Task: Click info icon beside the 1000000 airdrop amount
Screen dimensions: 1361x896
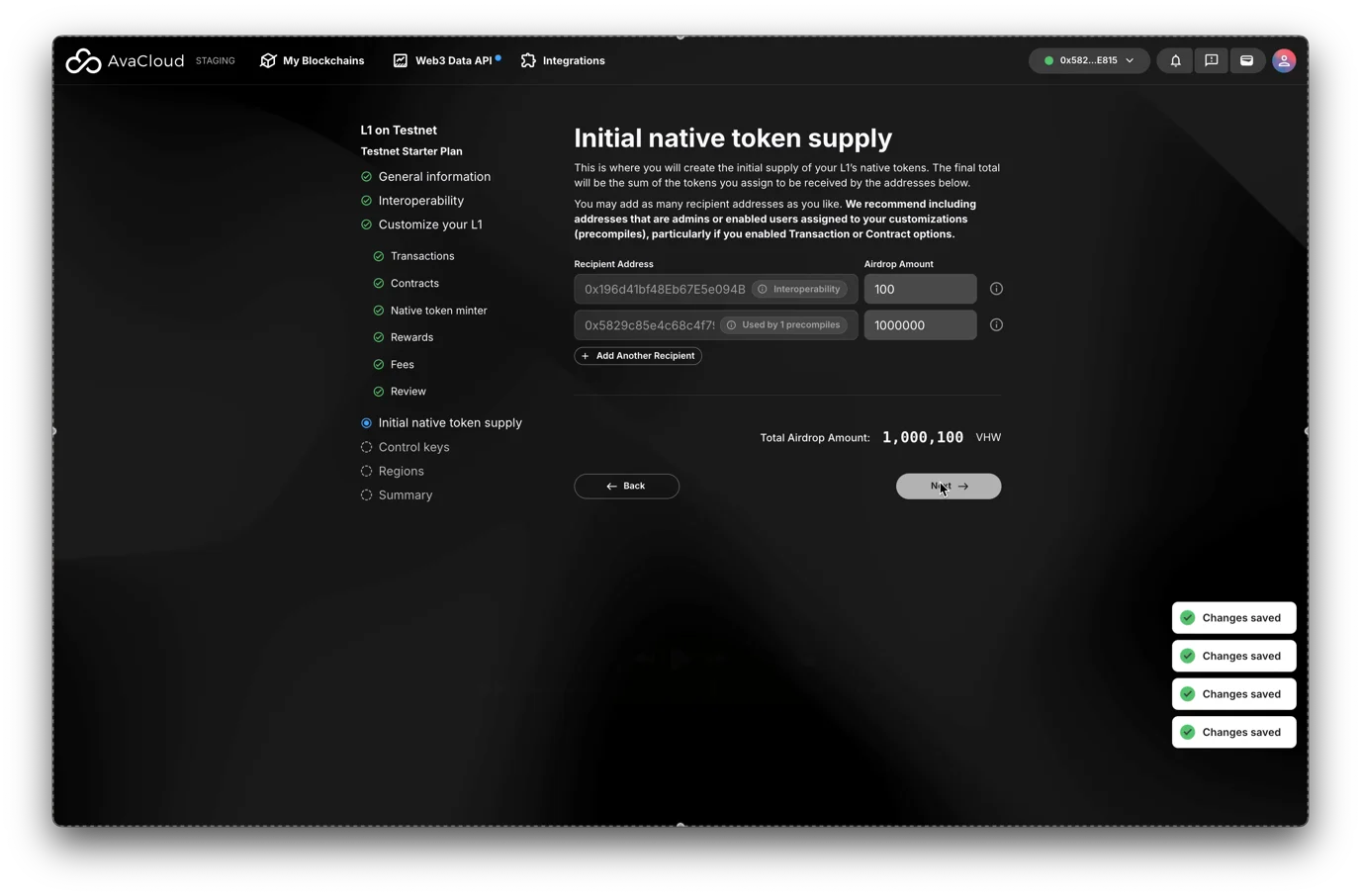Action: (x=996, y=324)
